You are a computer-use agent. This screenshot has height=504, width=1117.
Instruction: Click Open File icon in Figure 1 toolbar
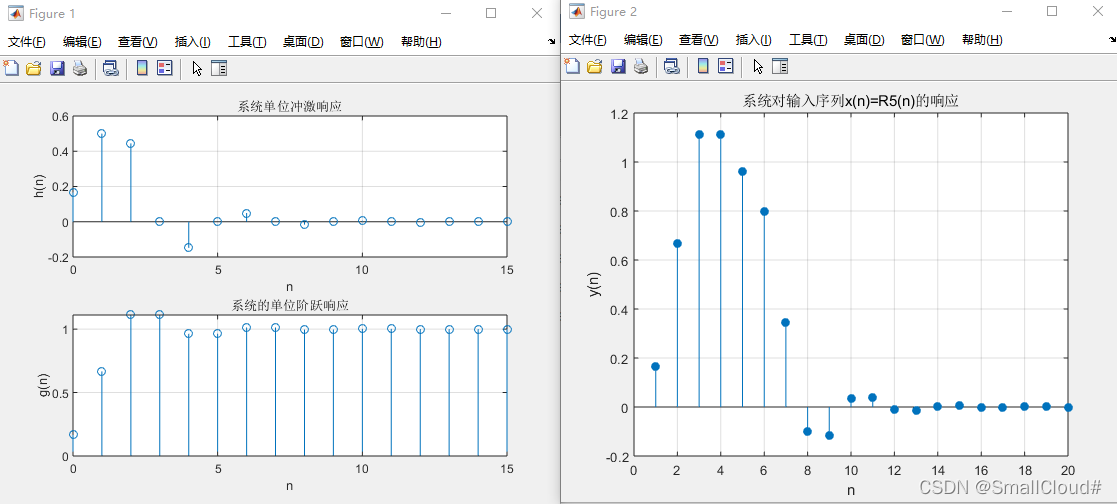(33, 68)
